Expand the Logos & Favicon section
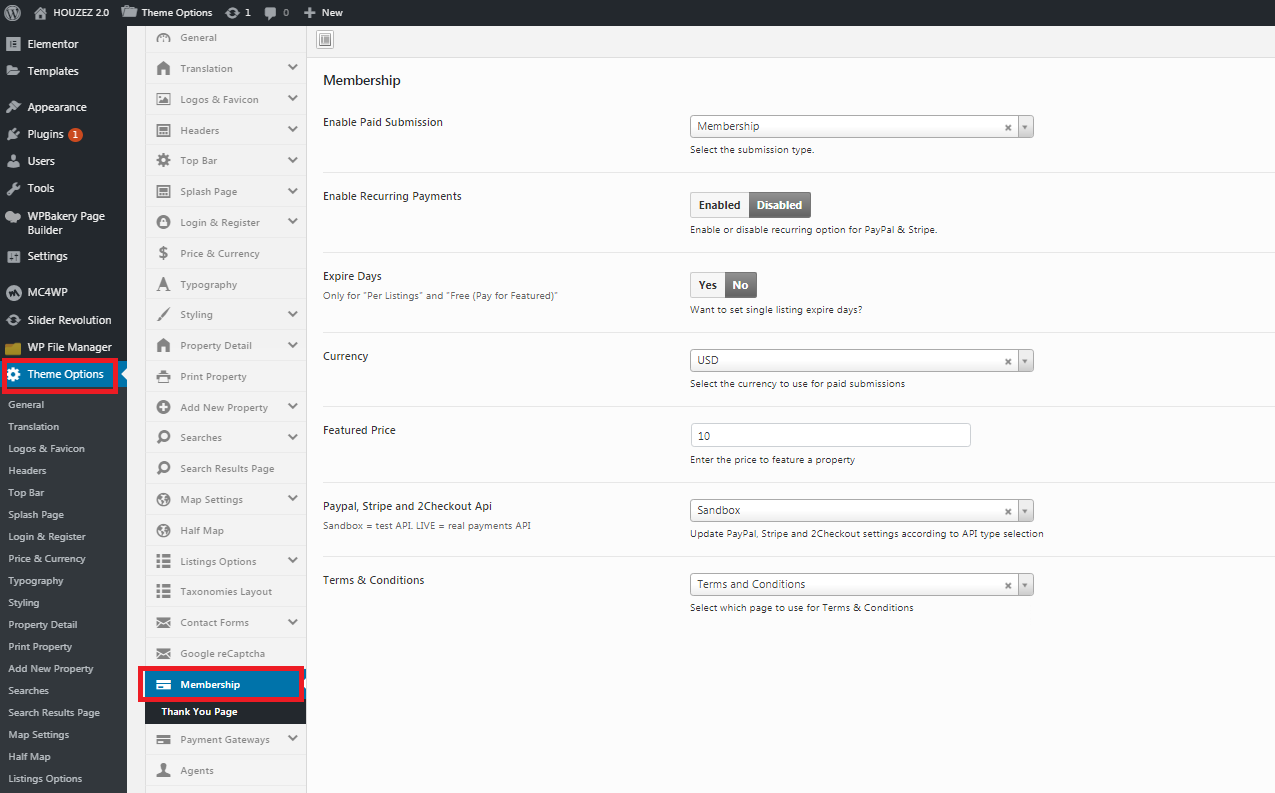Viewport: 1275px width, 793px height. pos(292,99)
